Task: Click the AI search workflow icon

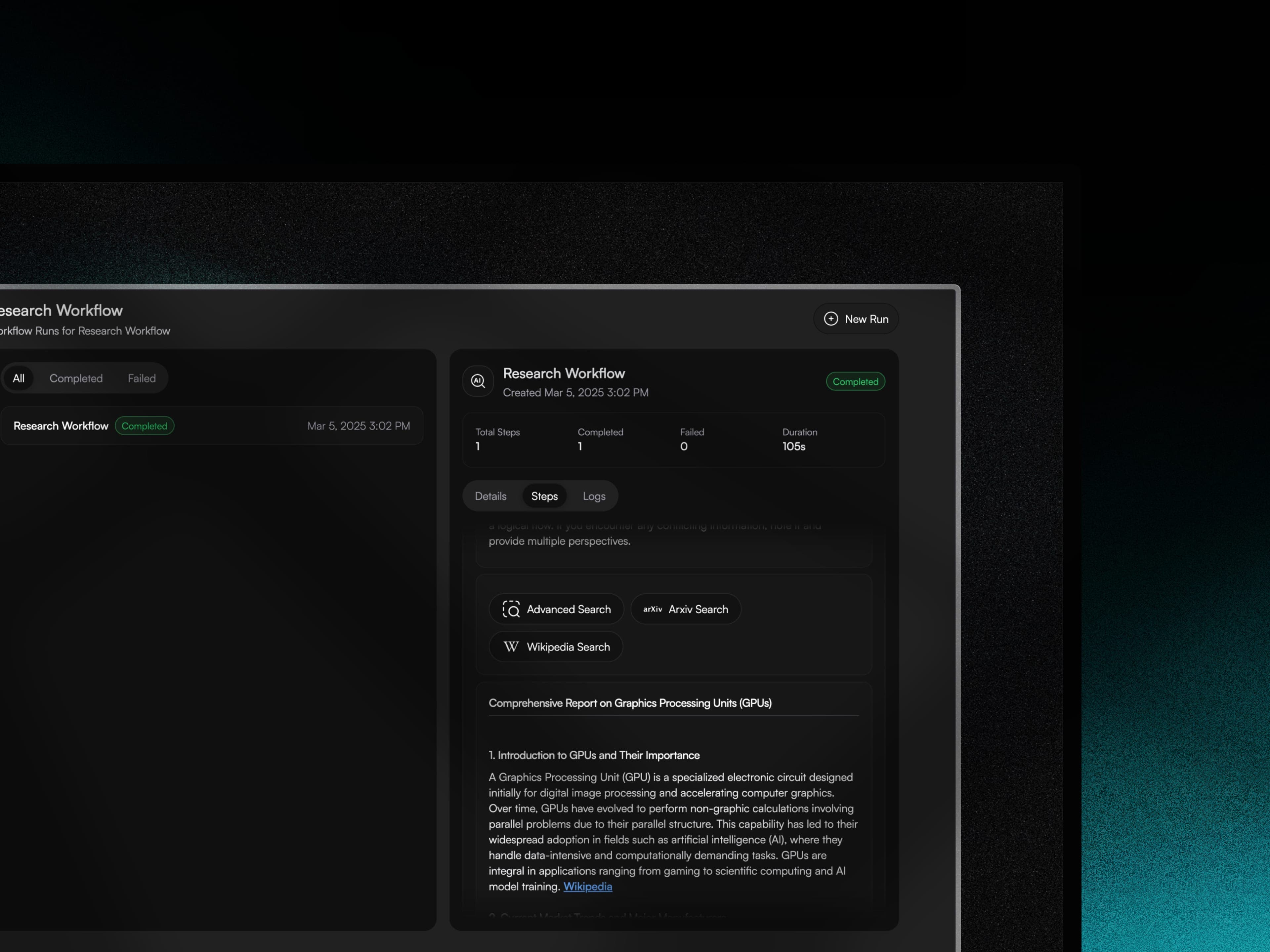Action: [478, 381]
